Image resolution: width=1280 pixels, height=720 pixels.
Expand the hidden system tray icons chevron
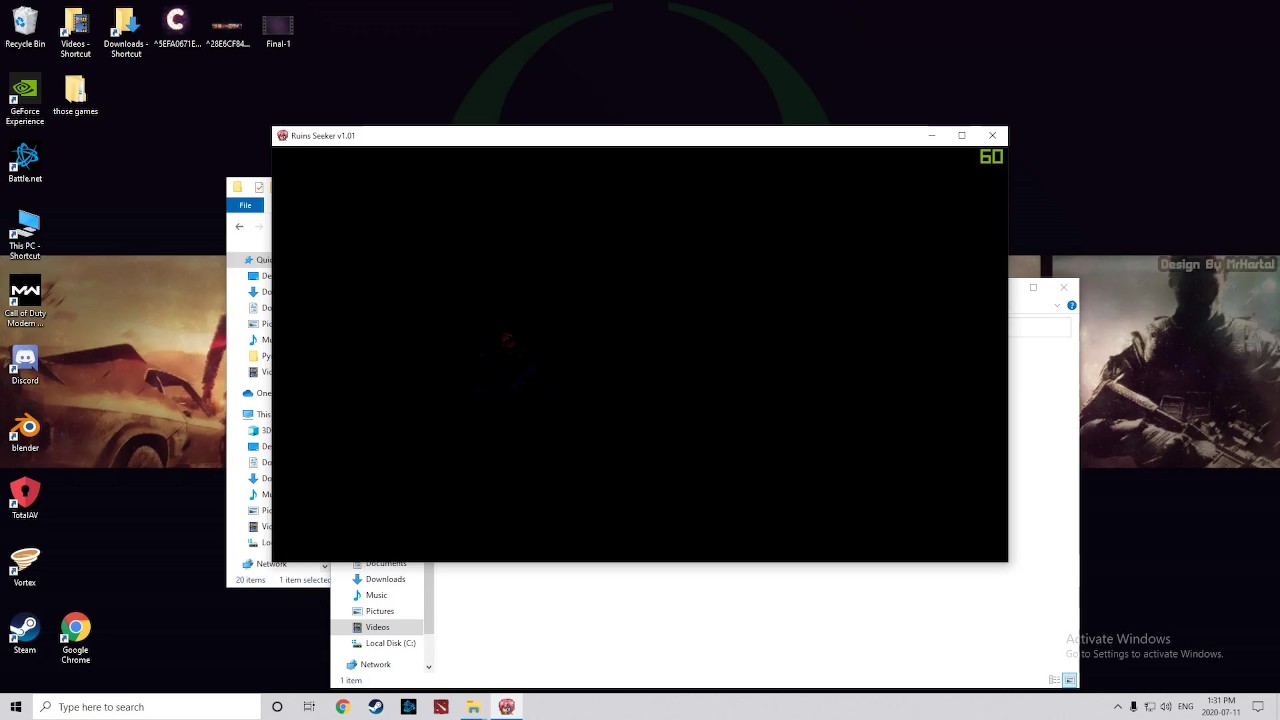(1118, 707)
